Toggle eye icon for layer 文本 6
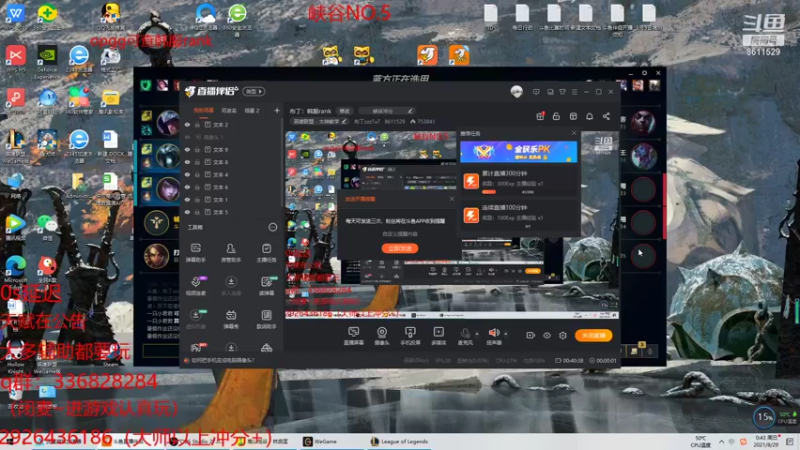 [187, 187]
